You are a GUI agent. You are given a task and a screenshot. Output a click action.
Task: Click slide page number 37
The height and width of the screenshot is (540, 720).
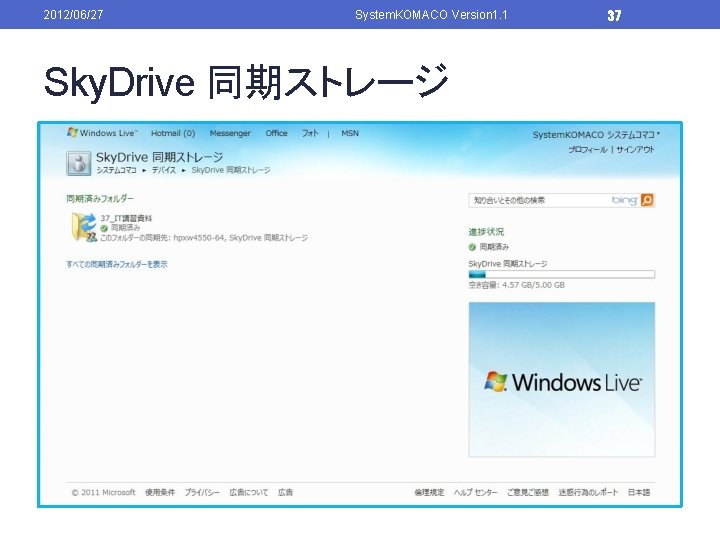614,15
